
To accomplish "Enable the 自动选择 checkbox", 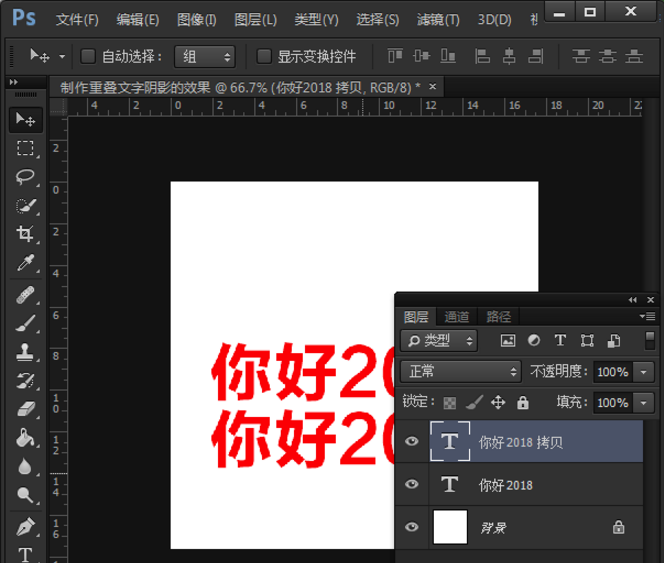I will [x=88, y=56].
